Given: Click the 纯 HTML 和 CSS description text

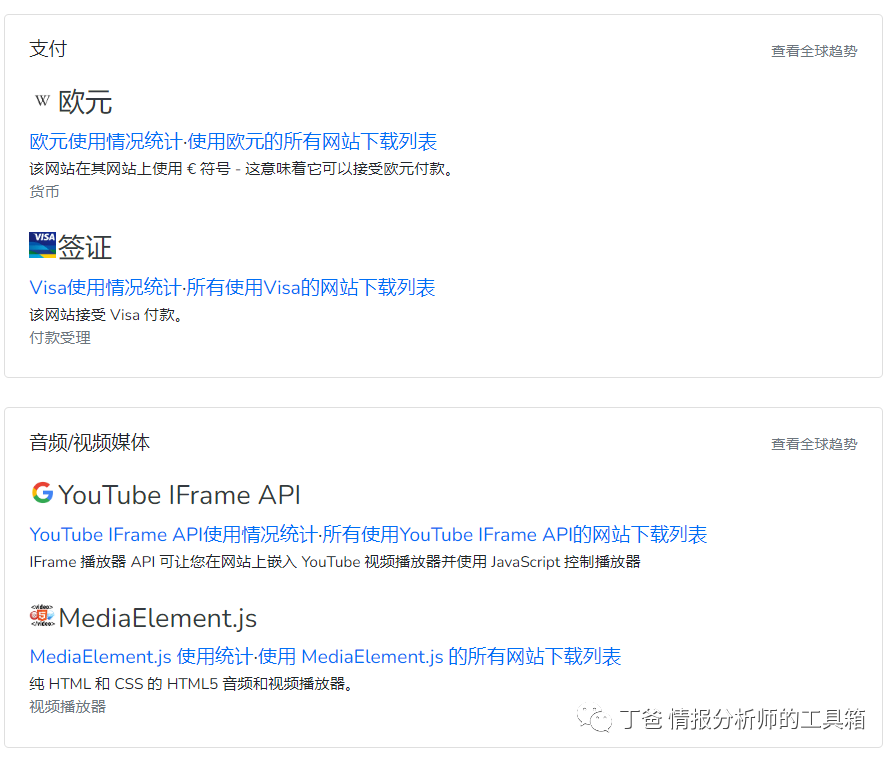Looking at the screenshot, I should pos(191,683).
